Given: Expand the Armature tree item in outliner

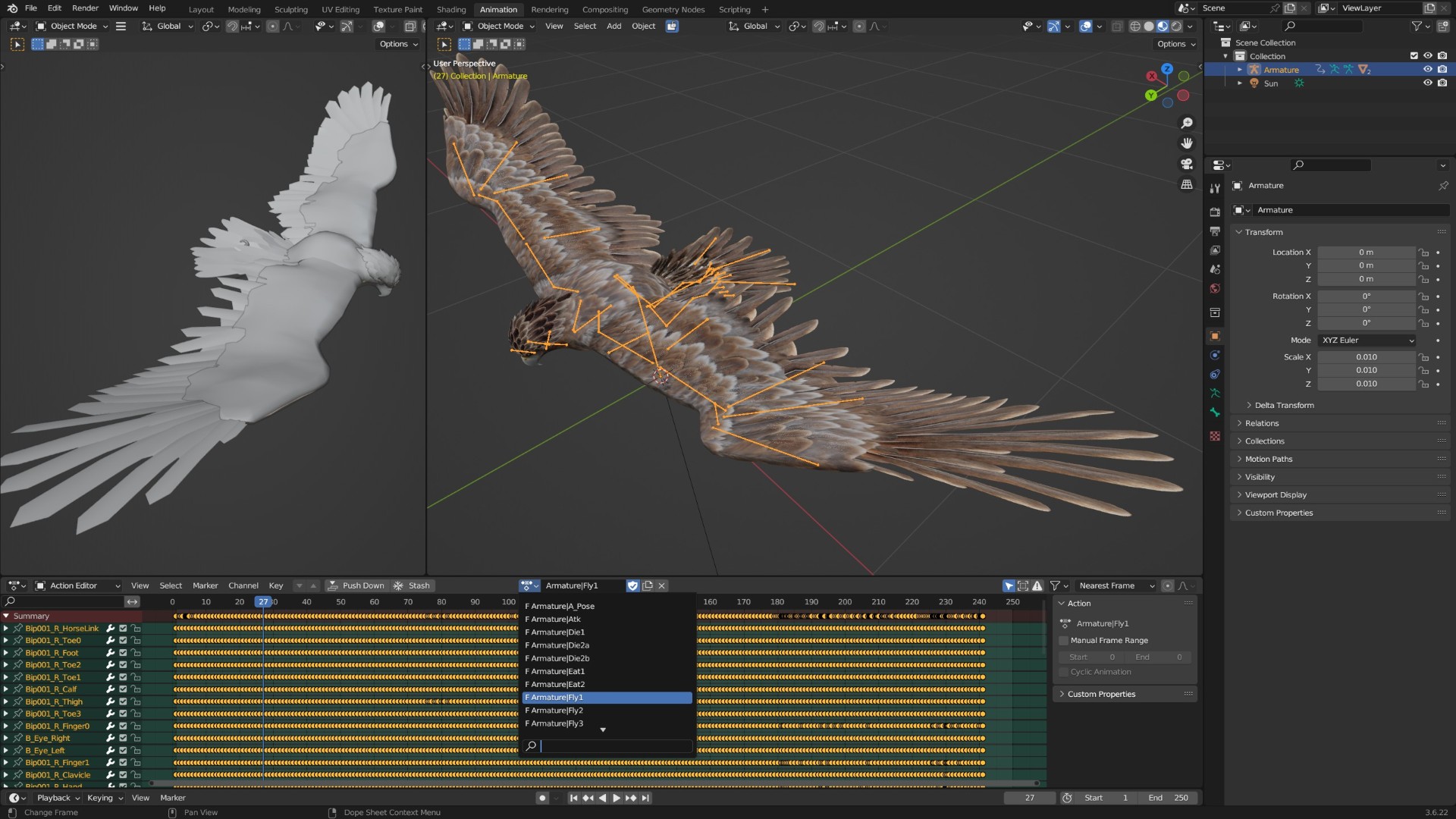Looking at the screenshot, I should point(1240,70).
